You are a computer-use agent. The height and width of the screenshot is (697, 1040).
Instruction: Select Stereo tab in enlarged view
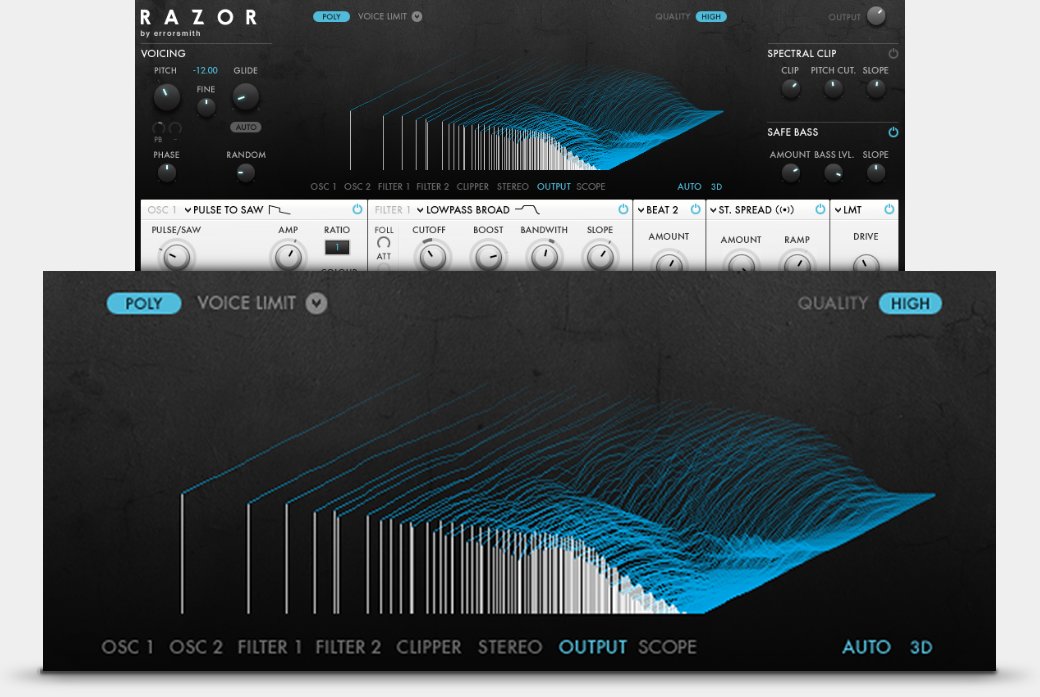pos(510,647)
